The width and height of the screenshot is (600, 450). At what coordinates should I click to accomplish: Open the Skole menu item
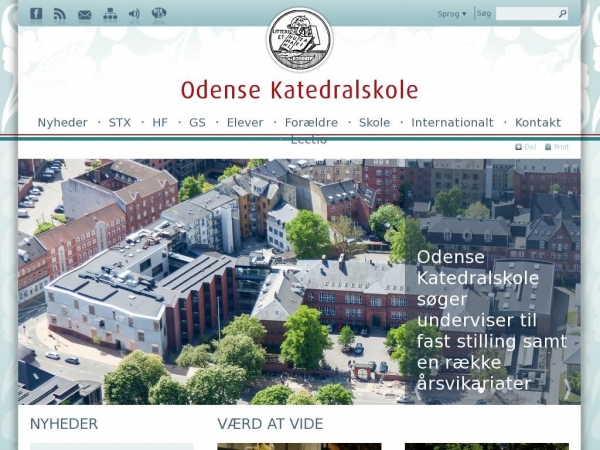click(x=375, y=122)
